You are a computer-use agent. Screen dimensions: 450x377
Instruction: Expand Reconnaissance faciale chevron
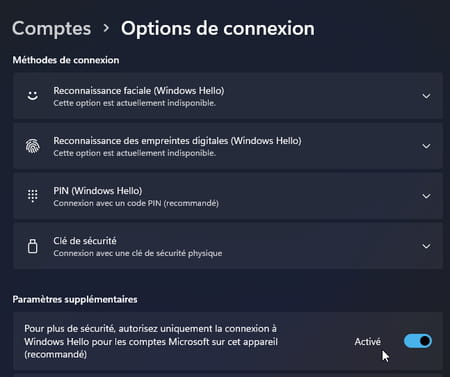[x=426, y=96]
